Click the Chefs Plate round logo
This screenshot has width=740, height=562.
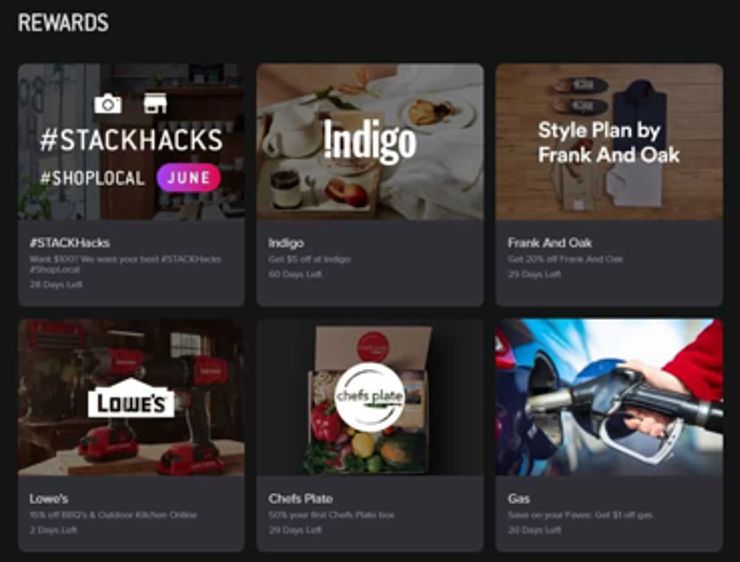(x=370, y=397)
